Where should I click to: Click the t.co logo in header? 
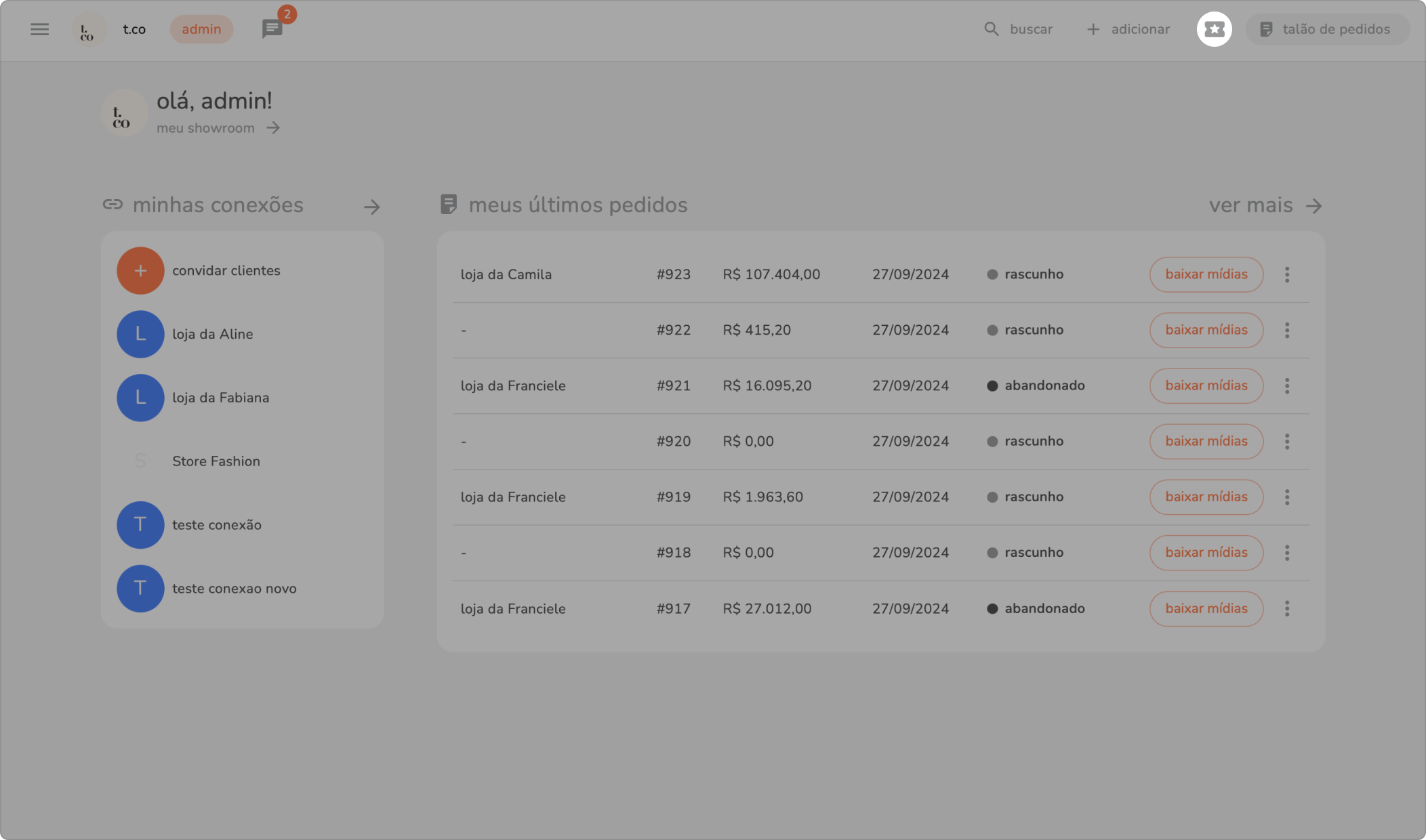[87, 30]
